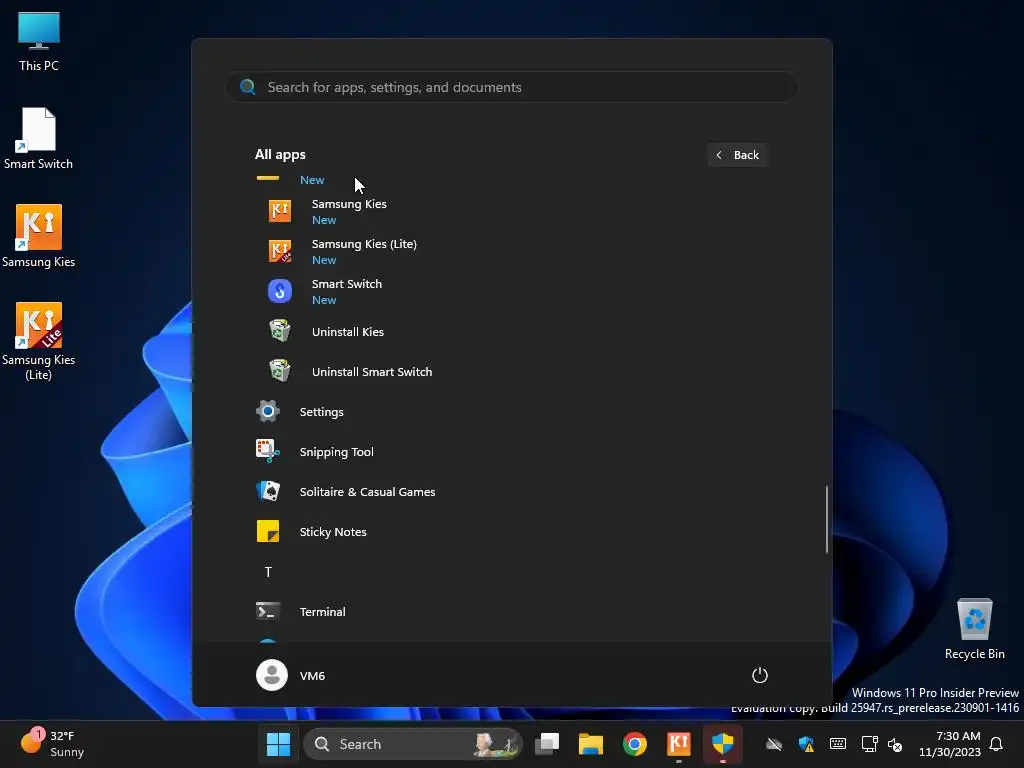
Task: Select Recycle Bin on desktop
Action: tap(974, 629)
